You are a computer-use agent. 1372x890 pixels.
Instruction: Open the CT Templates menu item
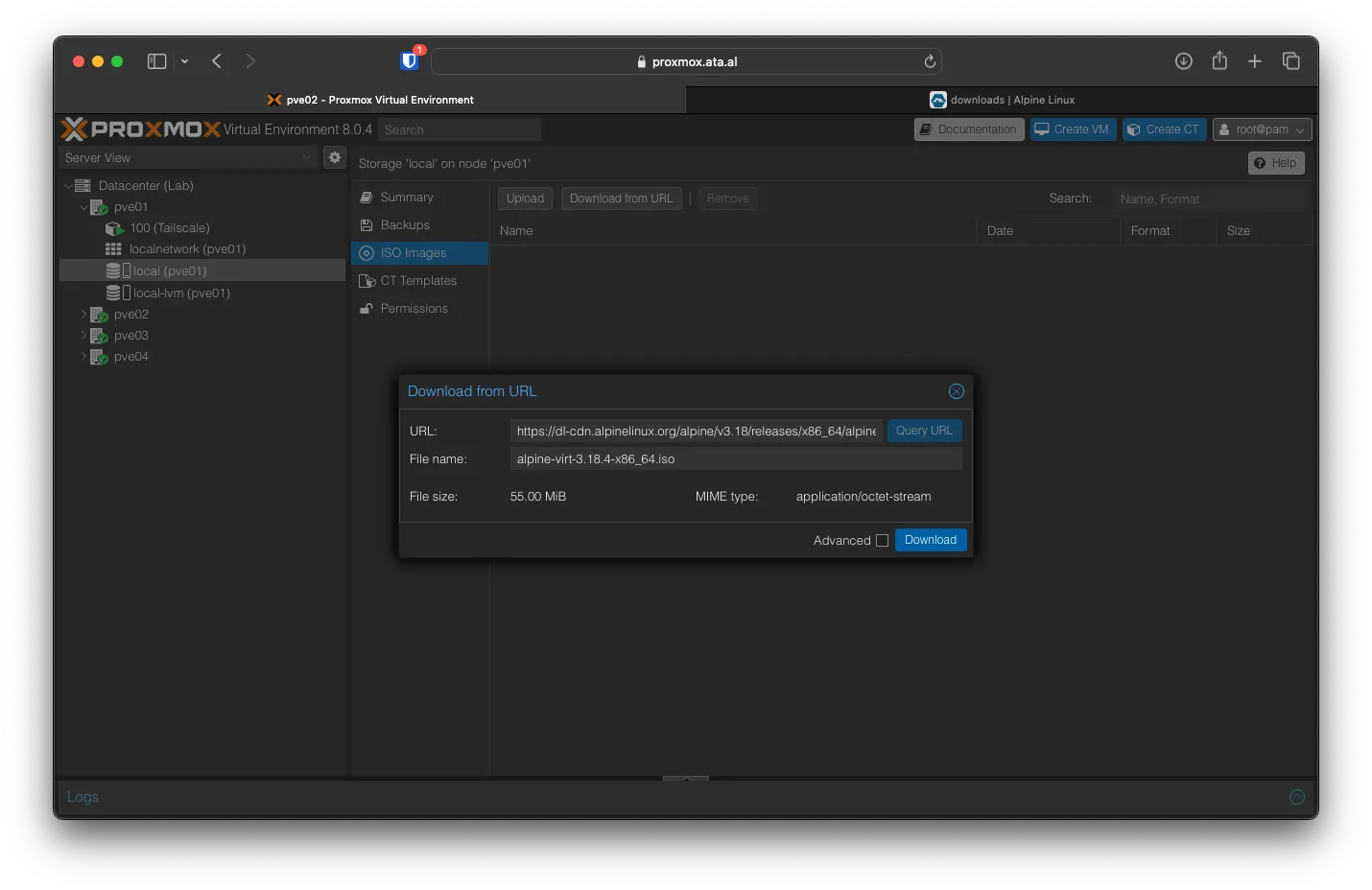pyautogui.click(x=419, y=281)
